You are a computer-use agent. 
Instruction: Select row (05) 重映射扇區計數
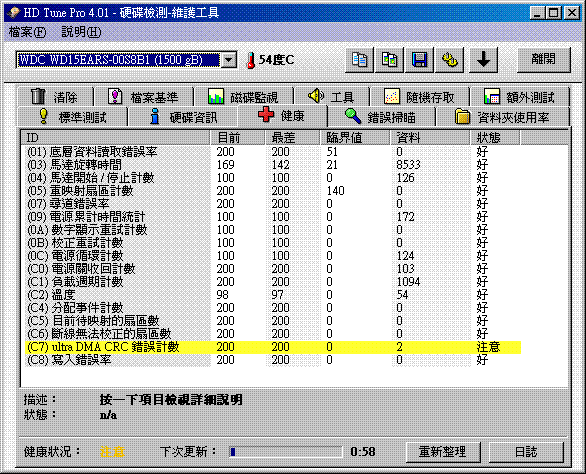[273, 191]
